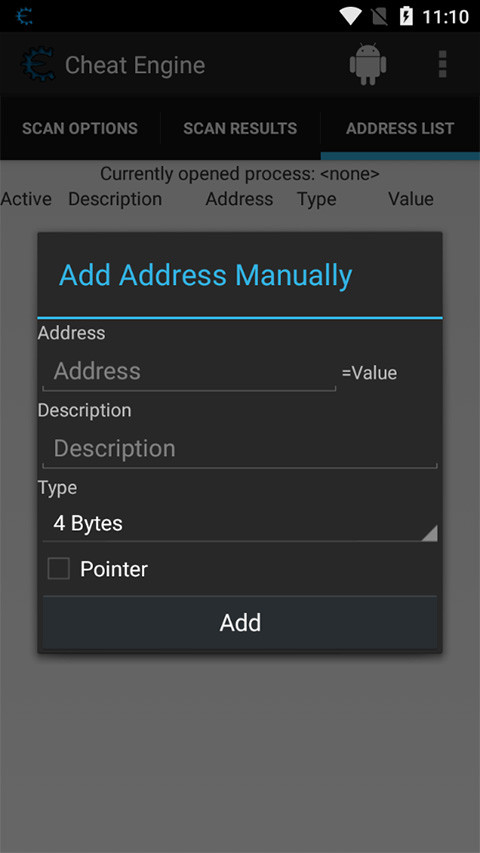Open the 4 Bytes type dropdown
This screenshot has width=480, height=853.
(240, 524)
